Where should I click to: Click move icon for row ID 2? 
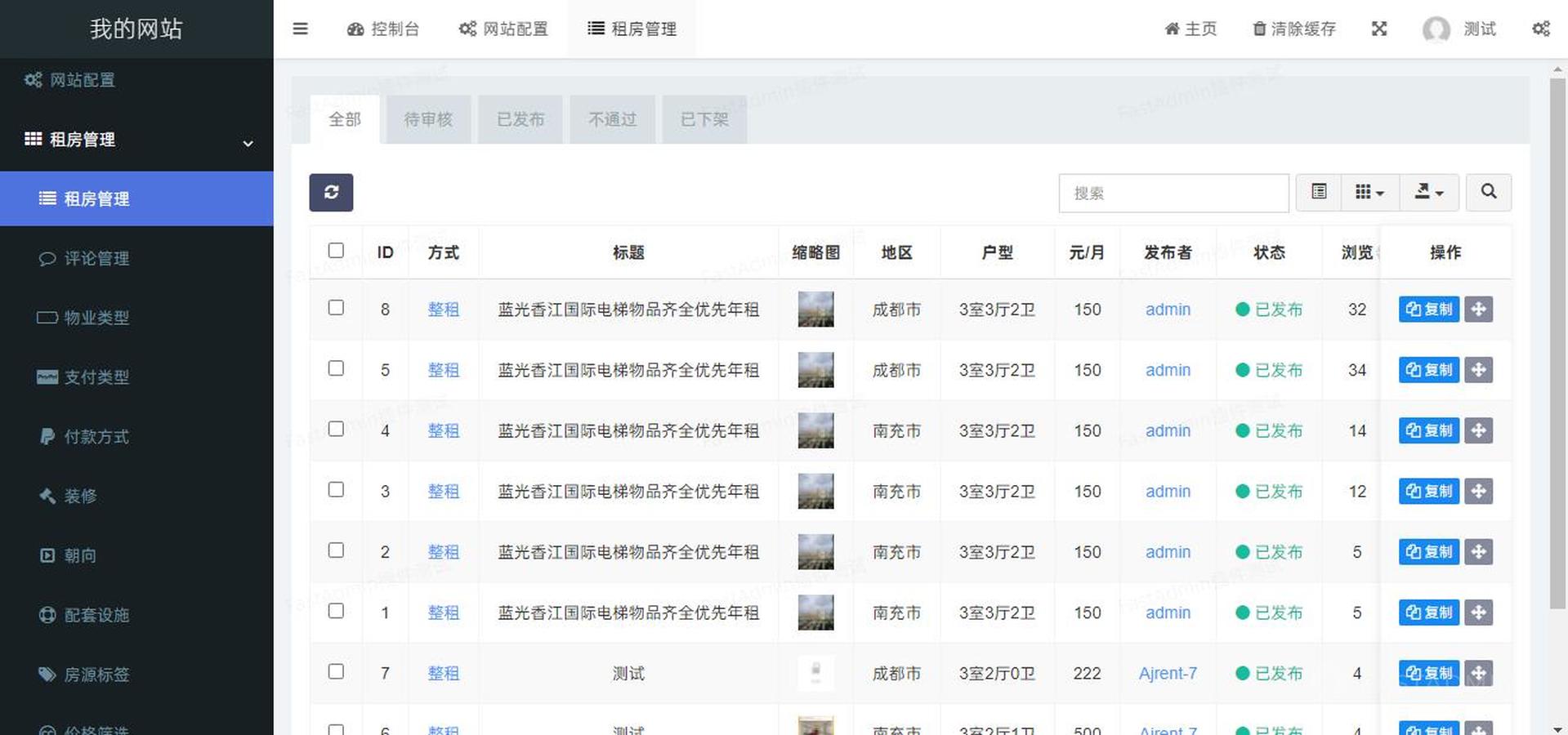1478,552
